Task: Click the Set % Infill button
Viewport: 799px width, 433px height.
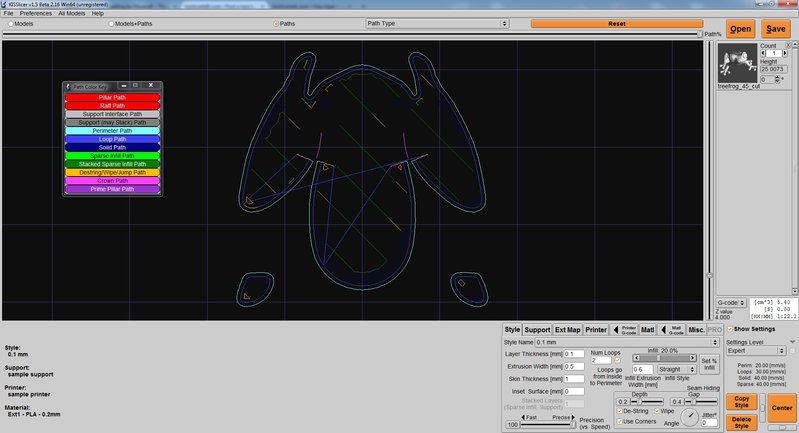Action: click(x=709, y=364)
